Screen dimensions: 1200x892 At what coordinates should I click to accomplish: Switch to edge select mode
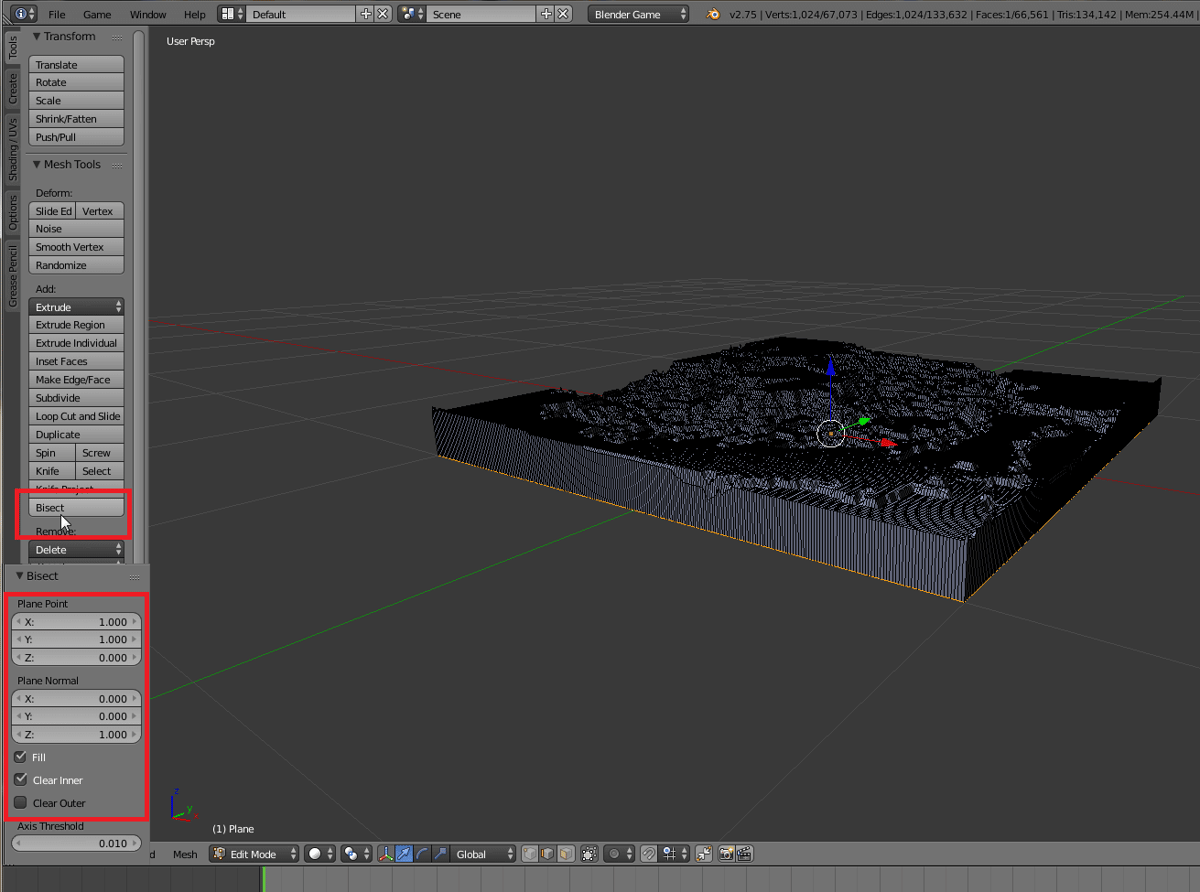click(548, 854)
